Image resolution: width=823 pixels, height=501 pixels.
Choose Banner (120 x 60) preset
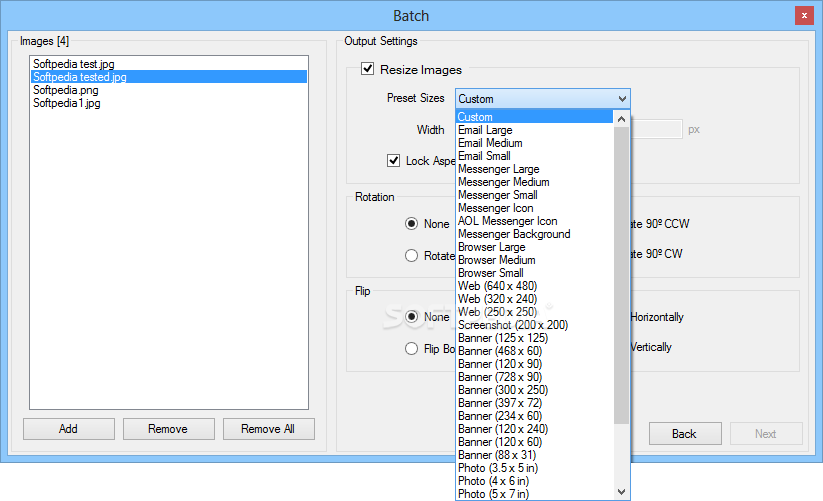[x=534, y=442]
